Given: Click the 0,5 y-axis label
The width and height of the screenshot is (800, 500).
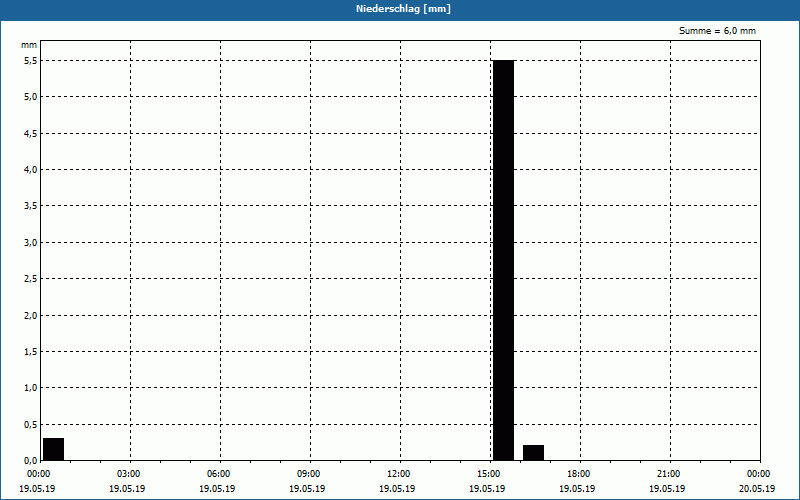Looking at the screenshot, I should click(31, 425).
